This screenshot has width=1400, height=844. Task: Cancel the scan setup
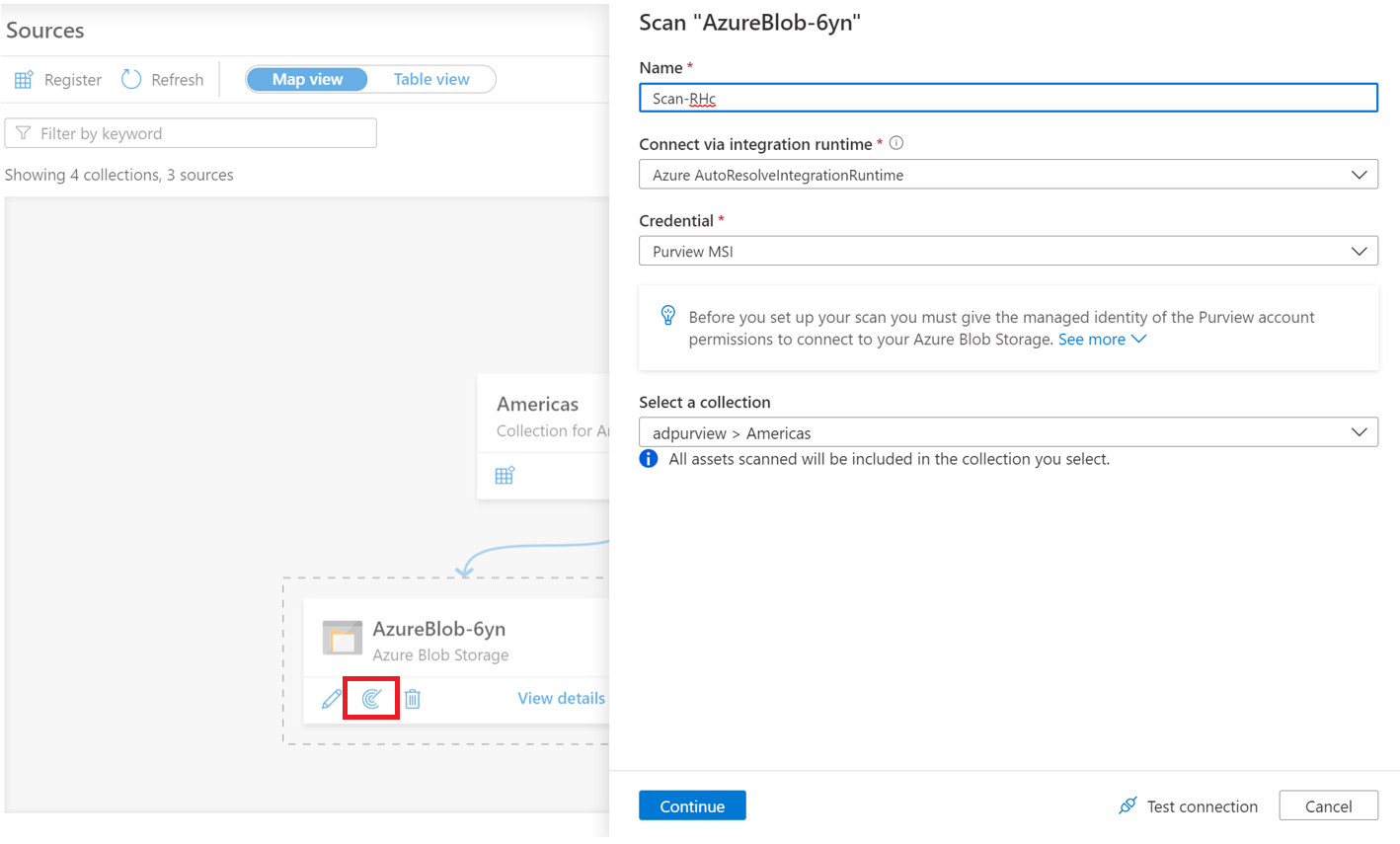click(1328, 806)
